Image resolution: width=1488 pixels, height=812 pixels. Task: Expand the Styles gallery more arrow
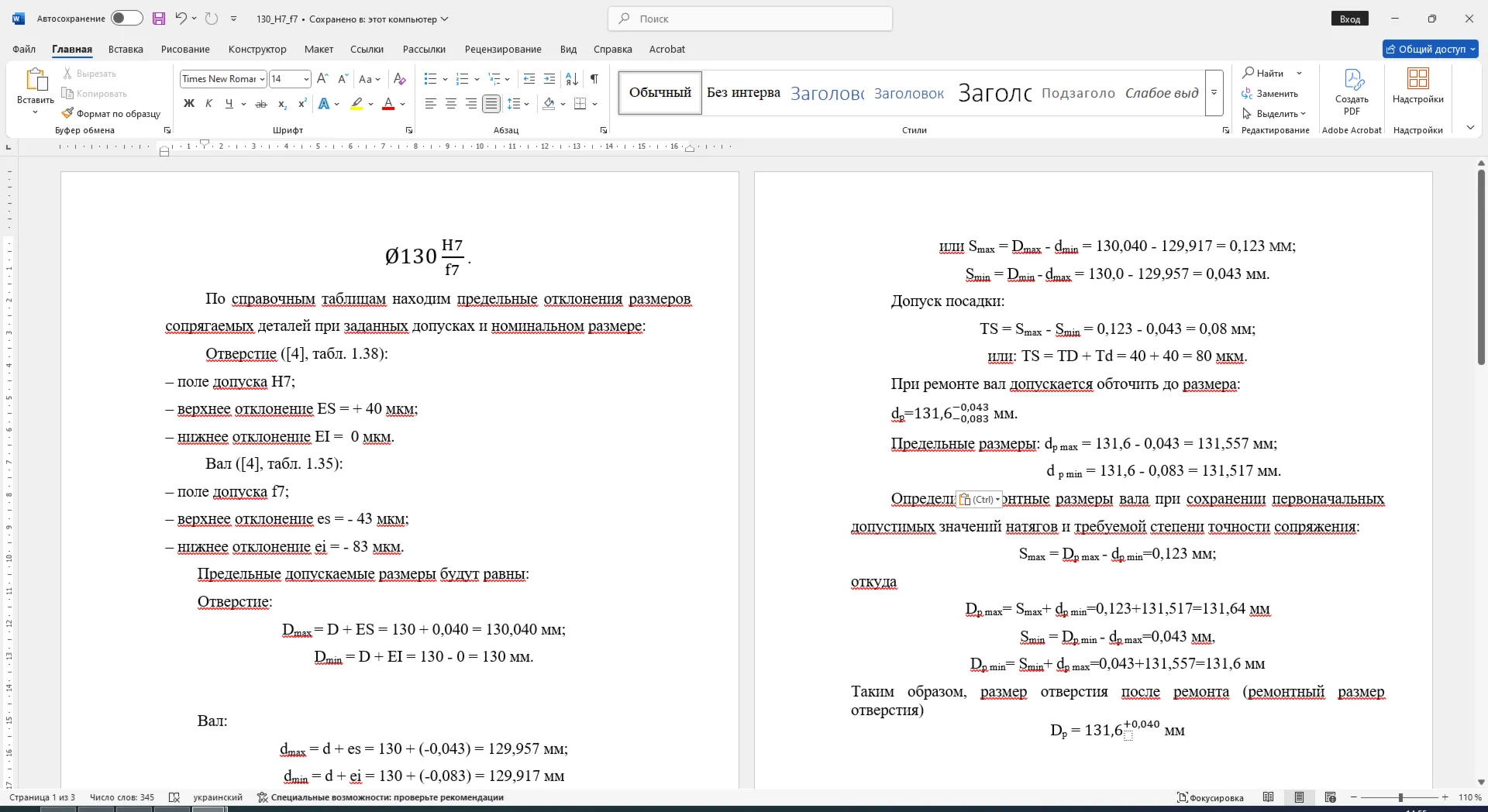point(1214,93)
